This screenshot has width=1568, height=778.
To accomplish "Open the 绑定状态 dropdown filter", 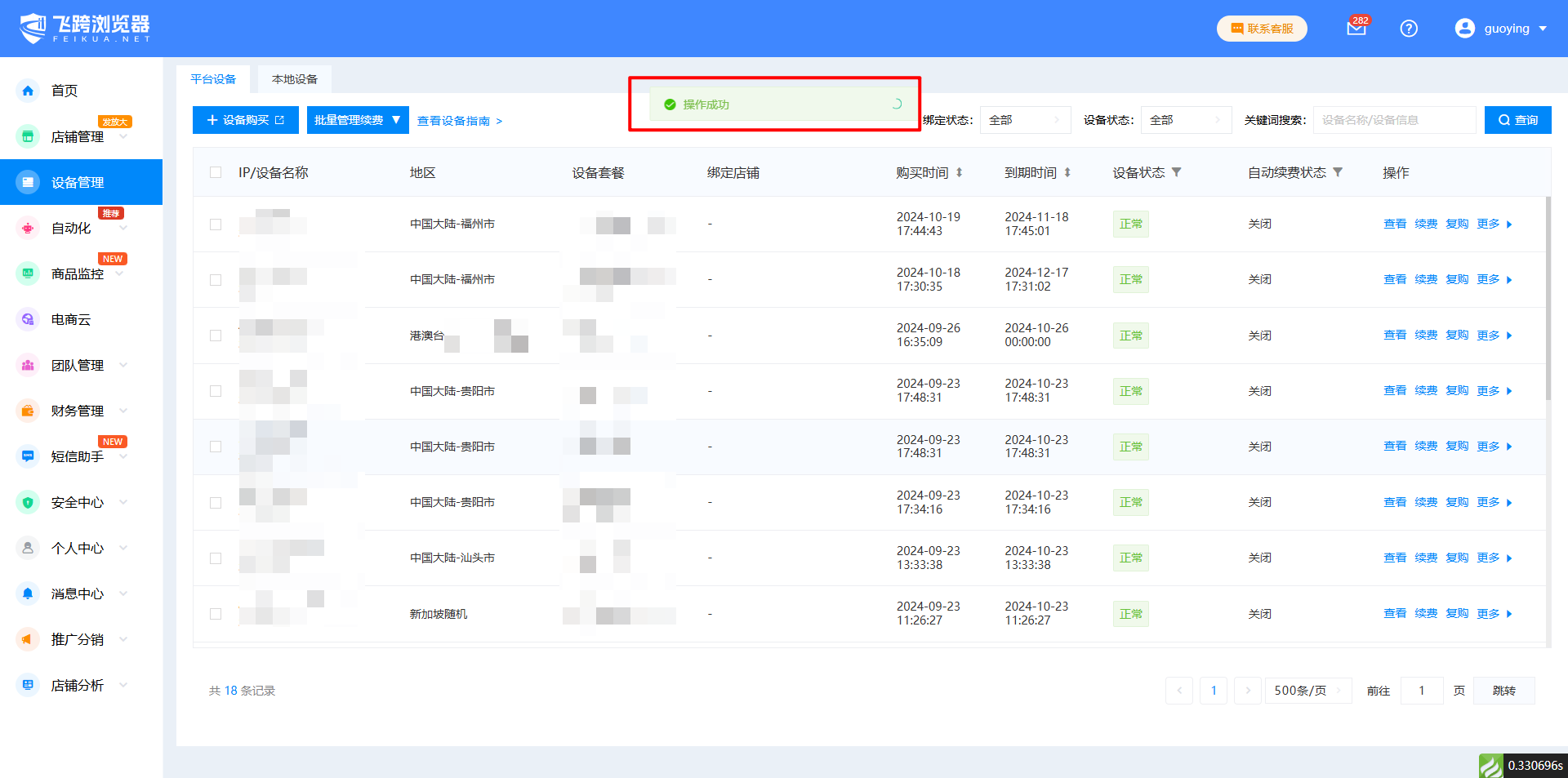I will pos(1025,120).
